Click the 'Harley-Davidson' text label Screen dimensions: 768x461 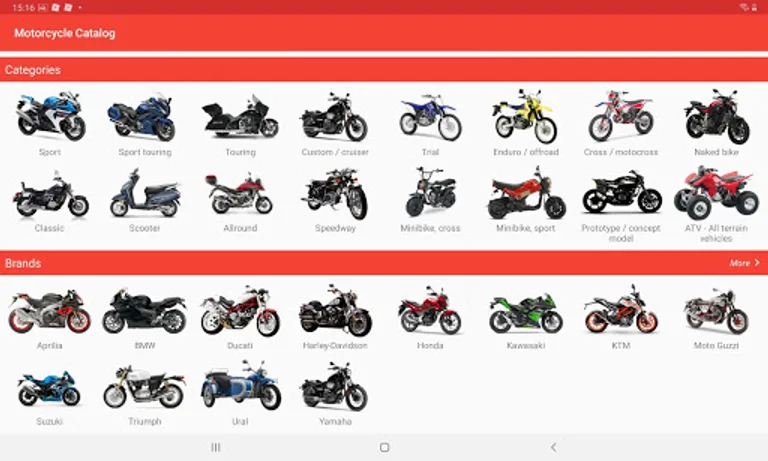[335, 345]
